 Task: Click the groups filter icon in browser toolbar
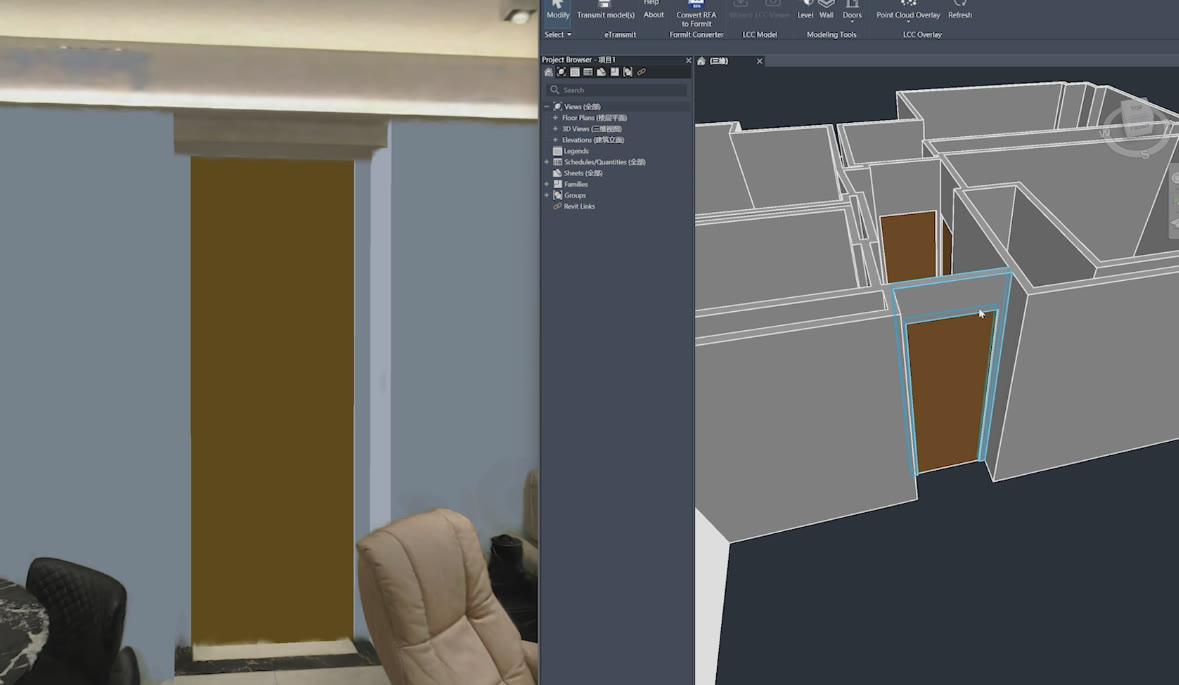click(x=628, y=72)
